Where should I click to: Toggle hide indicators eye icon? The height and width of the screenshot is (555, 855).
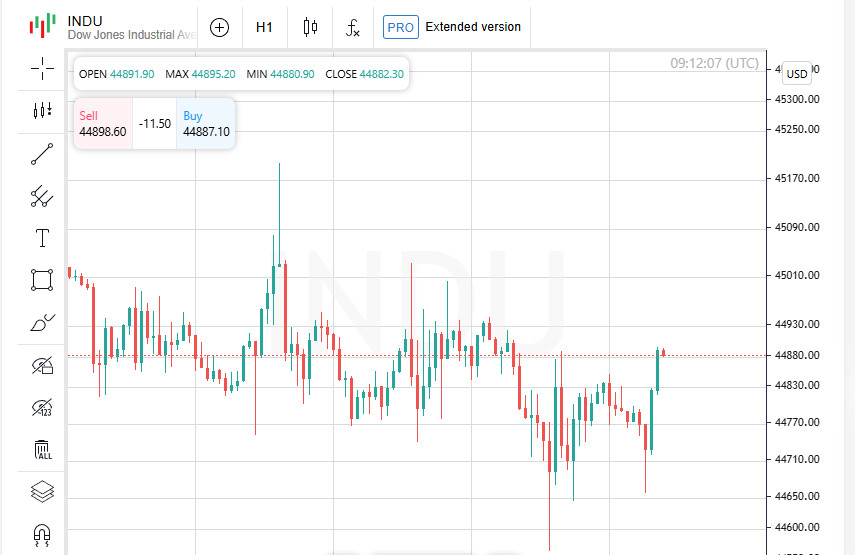pyautogui.click(x=42, y=407)
